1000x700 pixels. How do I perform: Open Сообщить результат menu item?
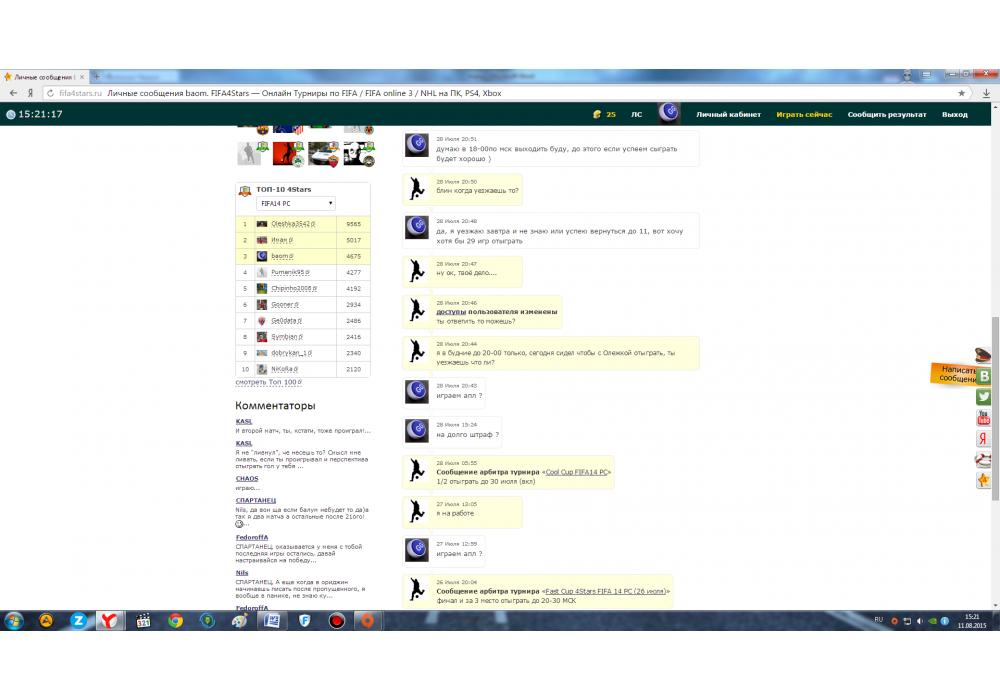point(886,114)
